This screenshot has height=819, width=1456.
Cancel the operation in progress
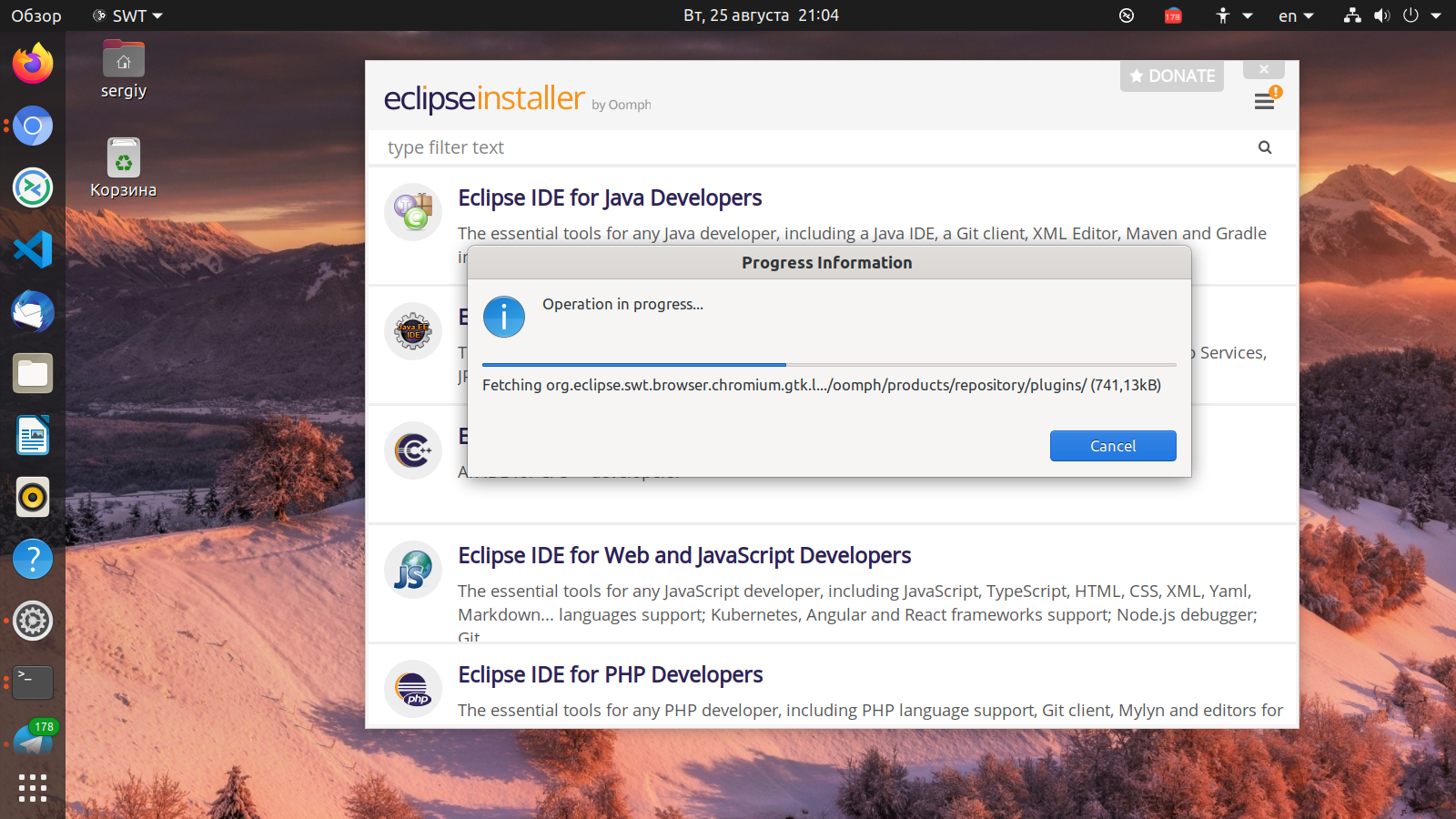(x=1112, y=446)
